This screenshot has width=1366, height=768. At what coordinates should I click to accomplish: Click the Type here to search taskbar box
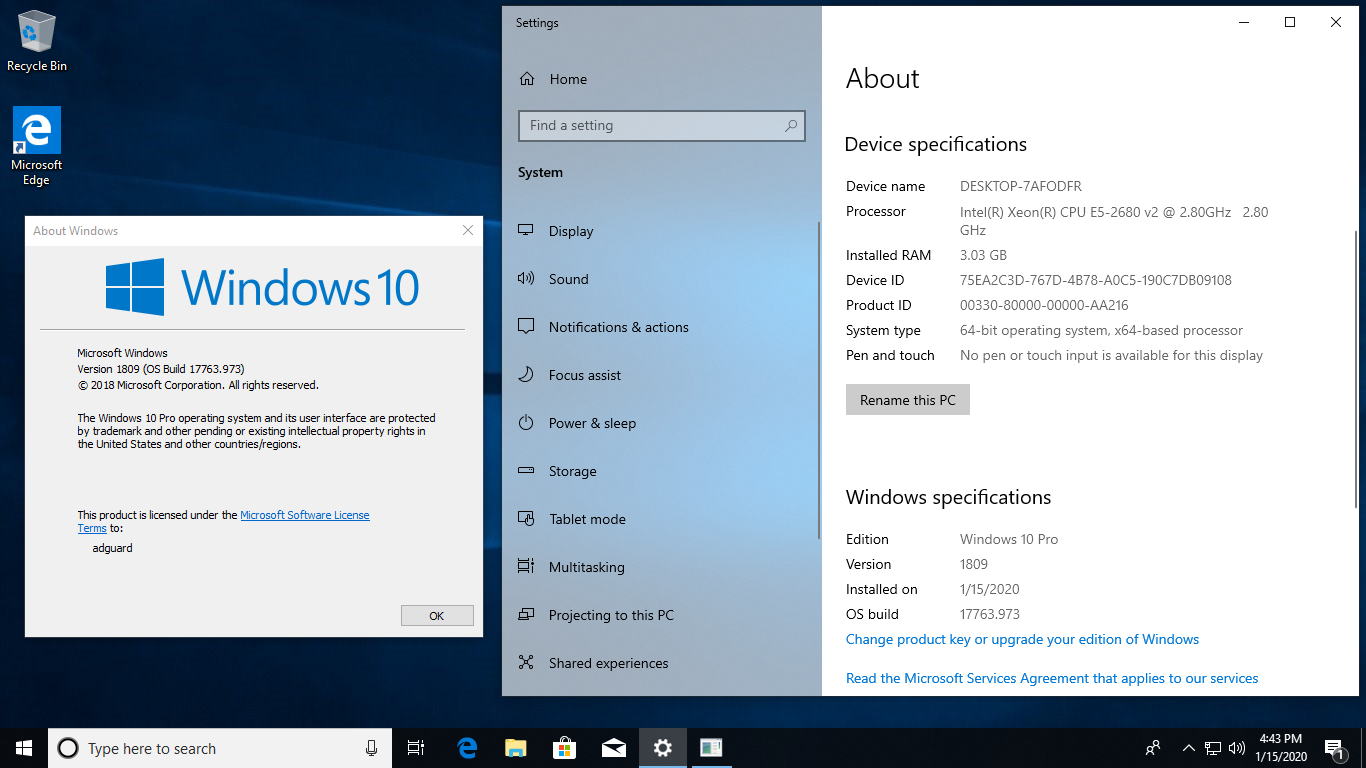(218, 748)
